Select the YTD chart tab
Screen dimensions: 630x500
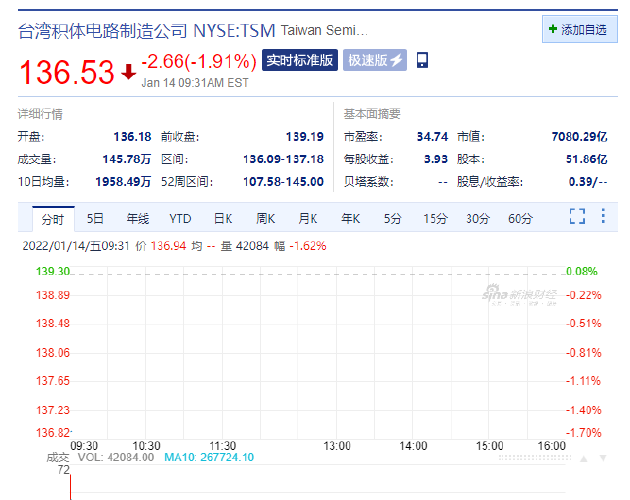pyautogui.click(x=180, y=219)
